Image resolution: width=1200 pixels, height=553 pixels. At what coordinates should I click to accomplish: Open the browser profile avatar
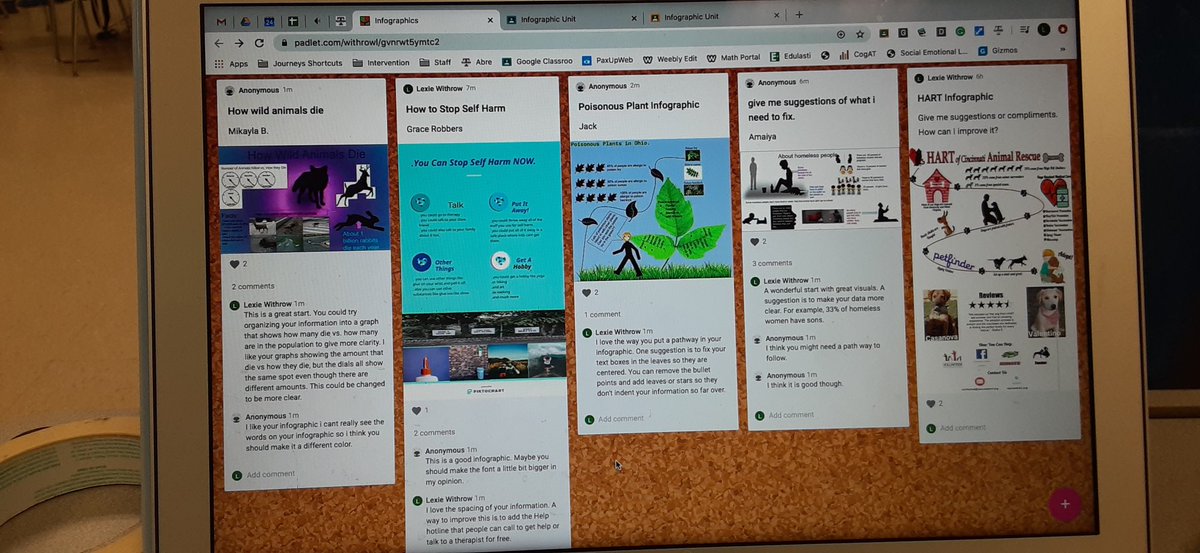pos(1043,30)
